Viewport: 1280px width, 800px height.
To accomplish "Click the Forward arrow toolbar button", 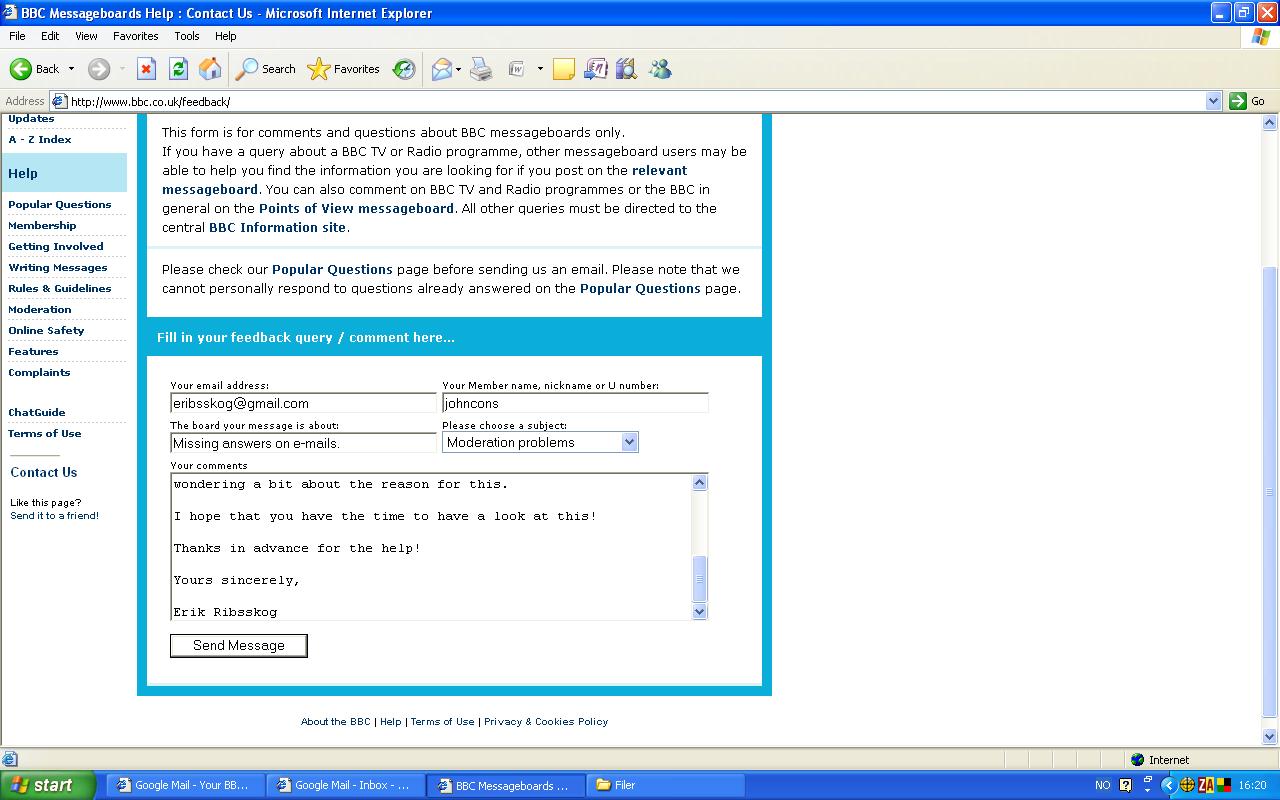I will [98, 69].
